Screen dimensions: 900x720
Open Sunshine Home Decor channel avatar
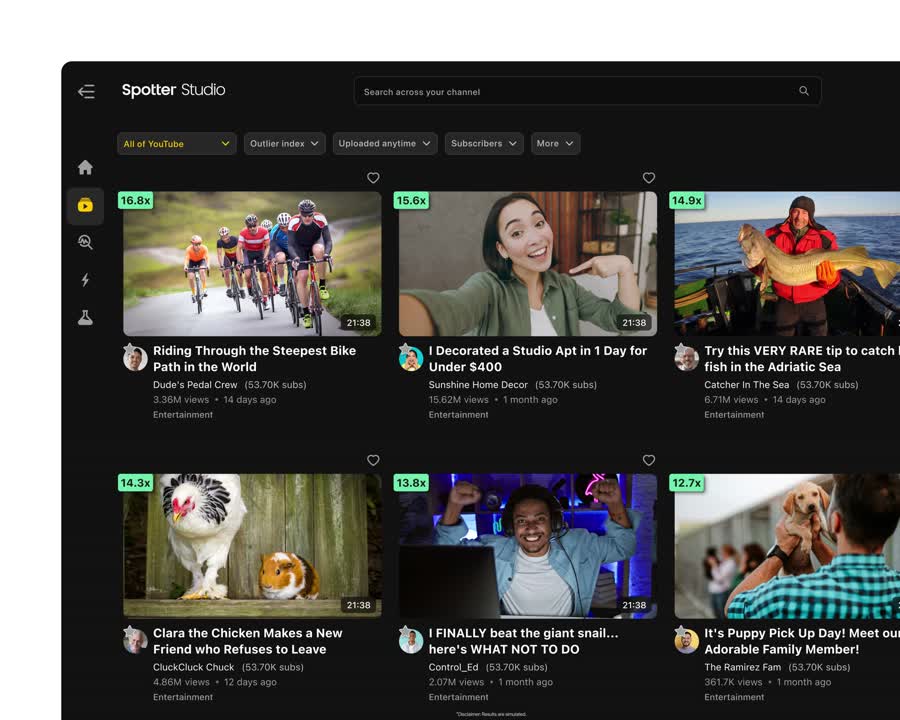pos(411,358)
